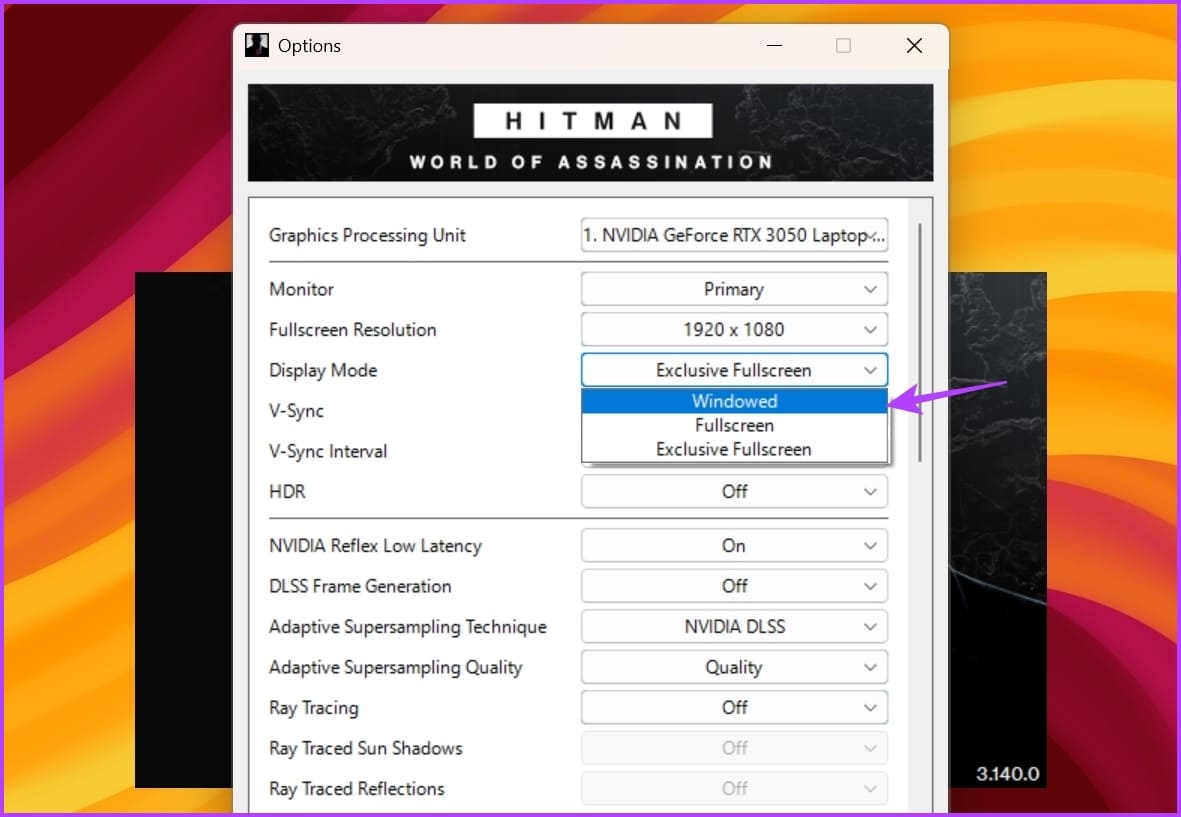Select Windowed in the Display Mode list

(734, 401)
